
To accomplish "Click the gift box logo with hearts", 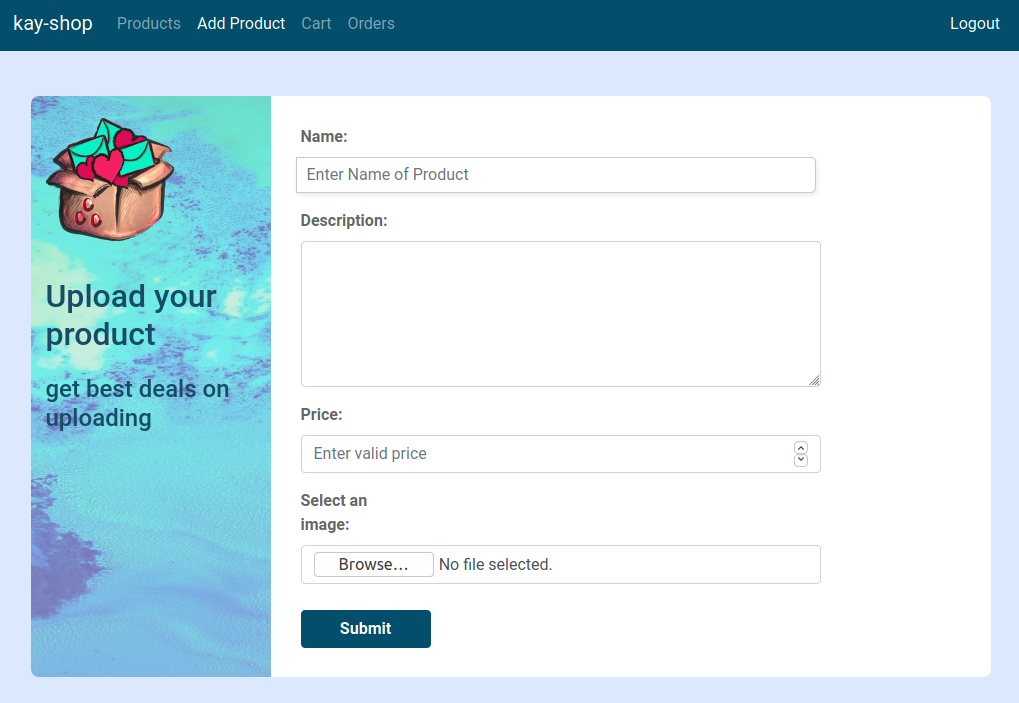I will [x=108, y=179].
